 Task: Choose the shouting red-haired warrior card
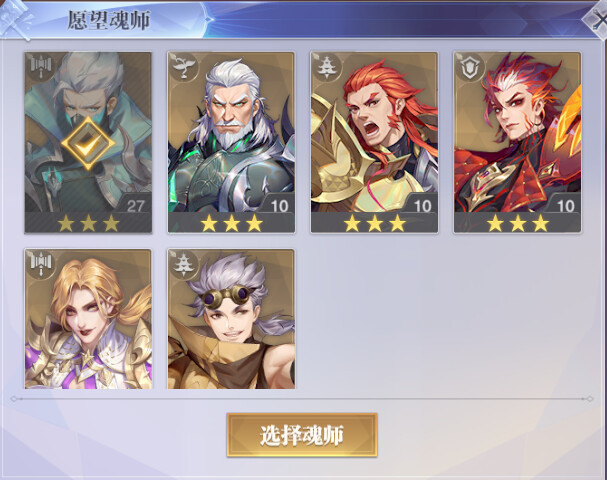[x=374, y=142]
